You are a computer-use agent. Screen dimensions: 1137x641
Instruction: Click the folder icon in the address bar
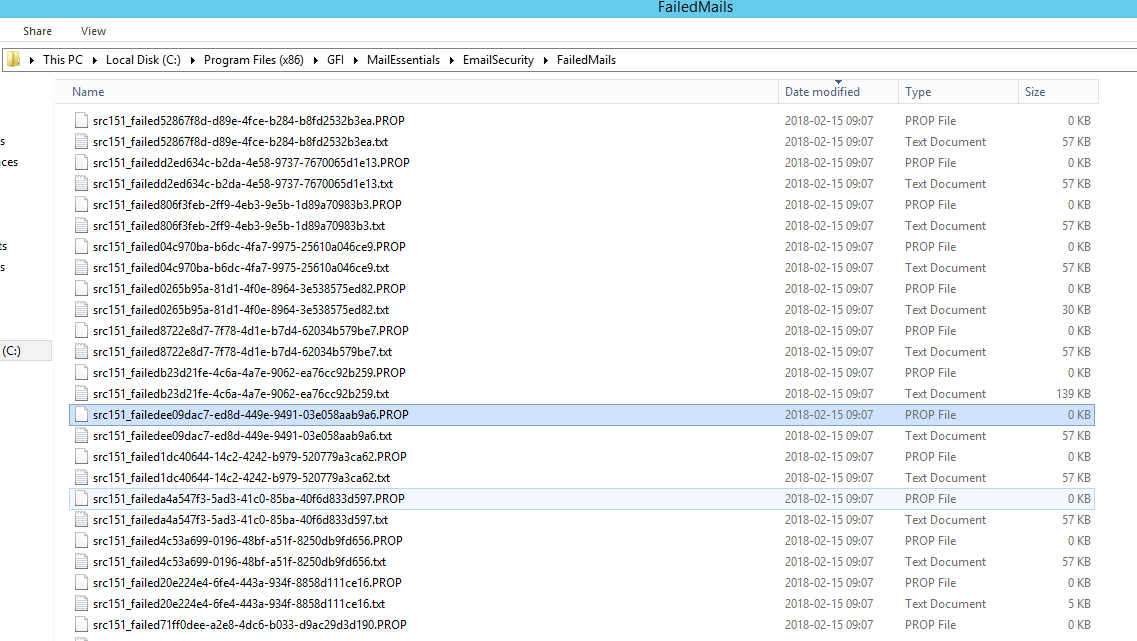click(x=13, y=59)
